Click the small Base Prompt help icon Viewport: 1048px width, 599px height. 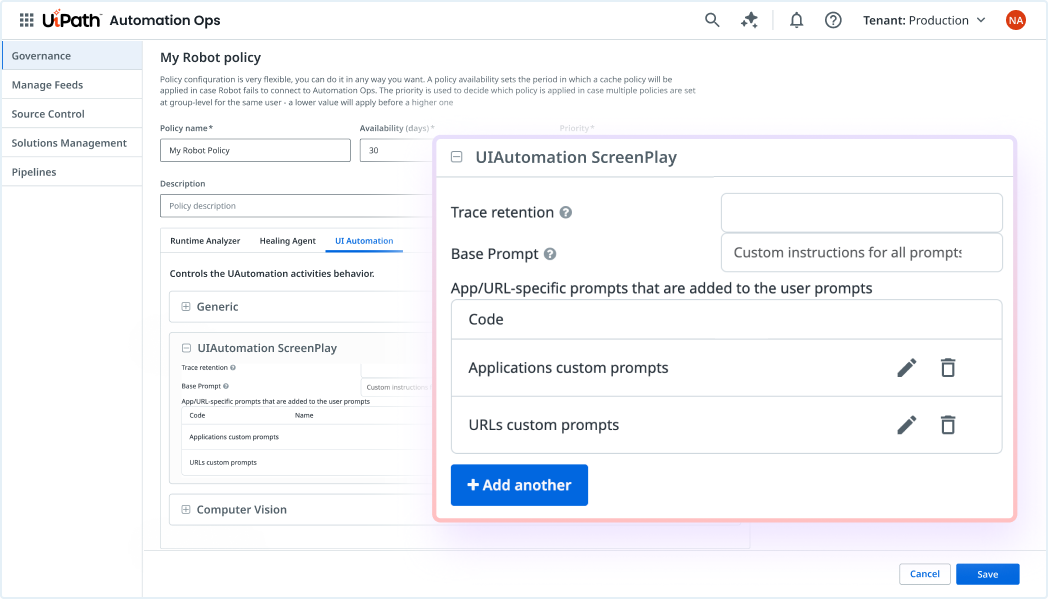point(226,386)
